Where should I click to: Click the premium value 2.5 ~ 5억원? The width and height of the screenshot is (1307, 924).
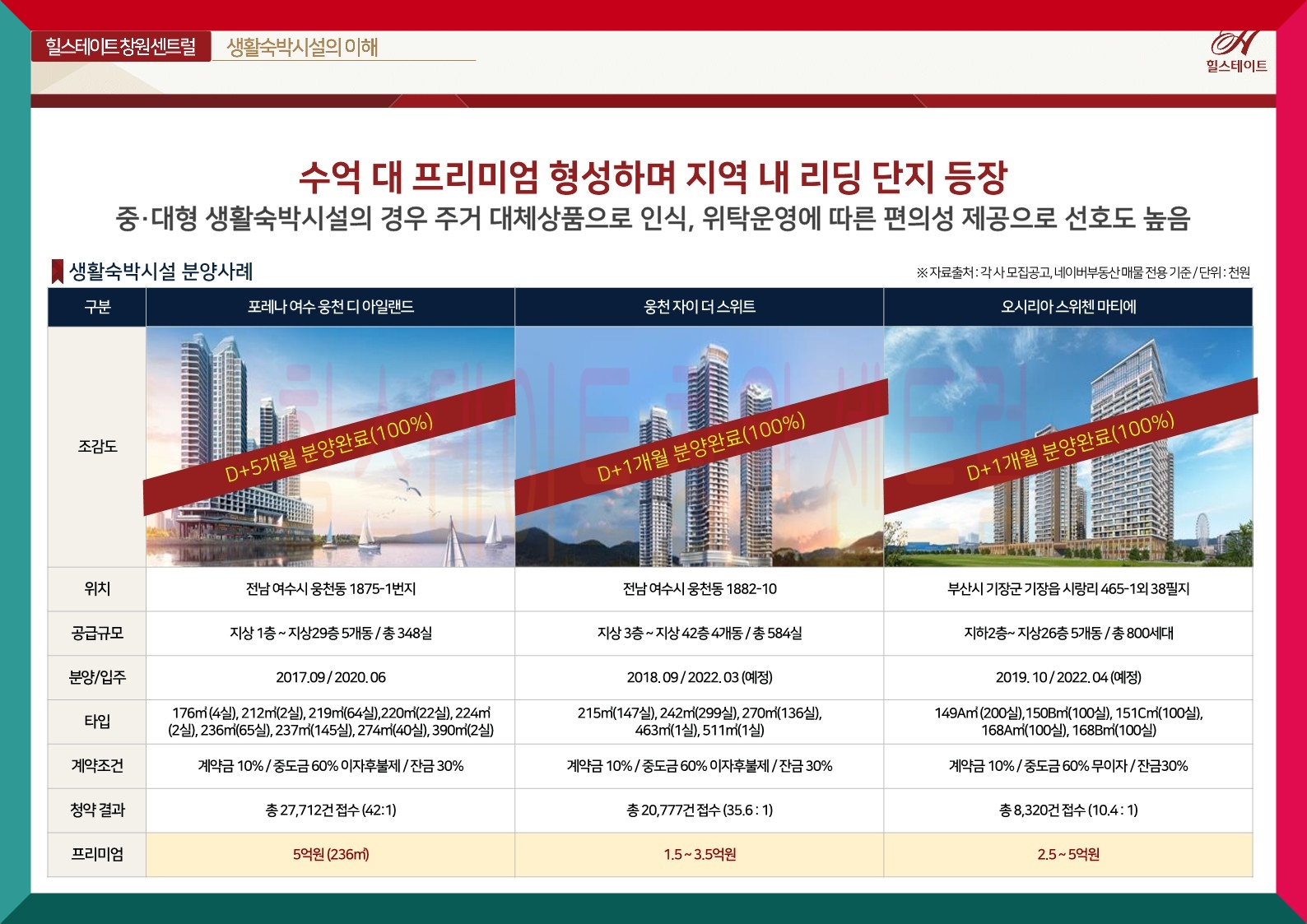(x=1068, y=855)
